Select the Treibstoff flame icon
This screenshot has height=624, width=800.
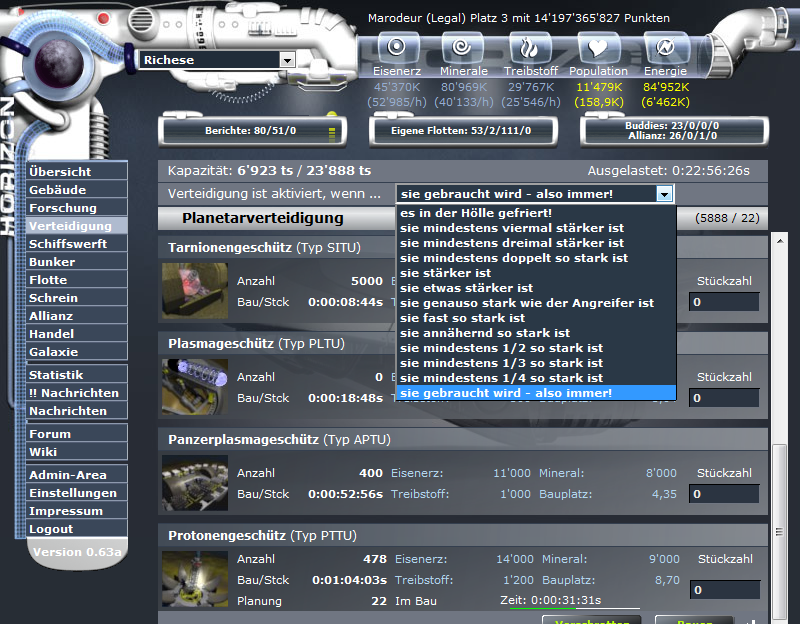pyautogui.click(x=531, y=47)
